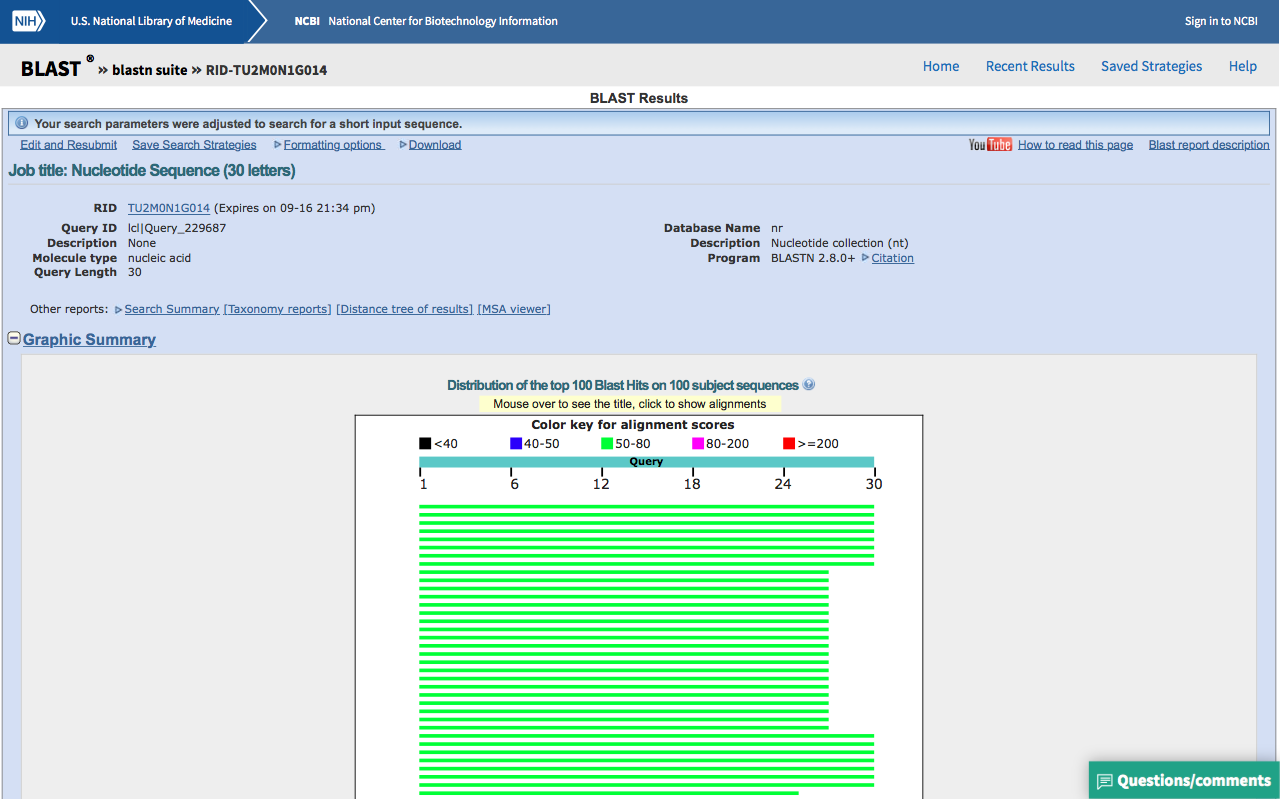Click the axis label 18
Image resolution: width=1280 pixels, height=799 pixels.
point(692,484)
